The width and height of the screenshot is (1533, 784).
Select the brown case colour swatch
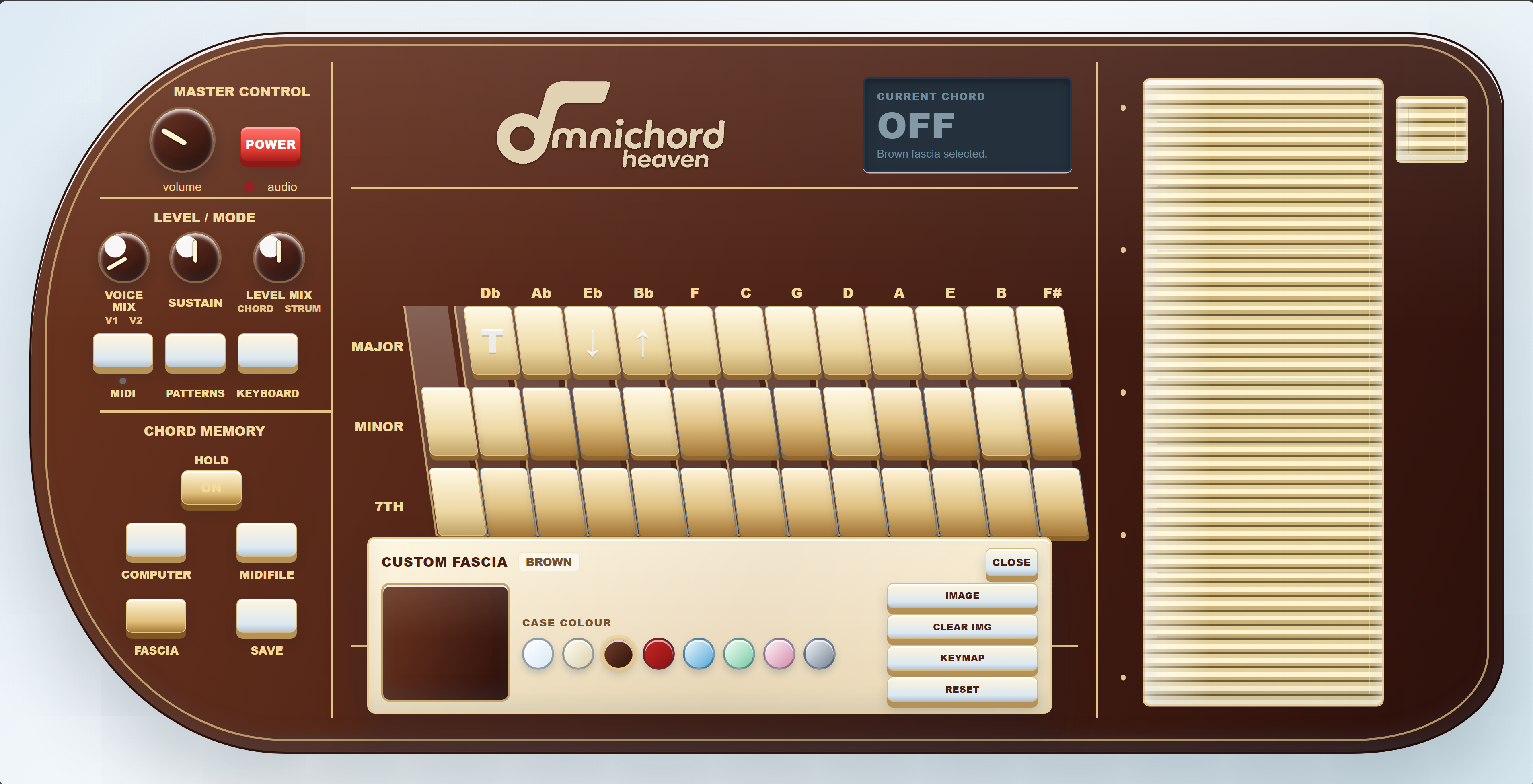click(x=618, y=654)
